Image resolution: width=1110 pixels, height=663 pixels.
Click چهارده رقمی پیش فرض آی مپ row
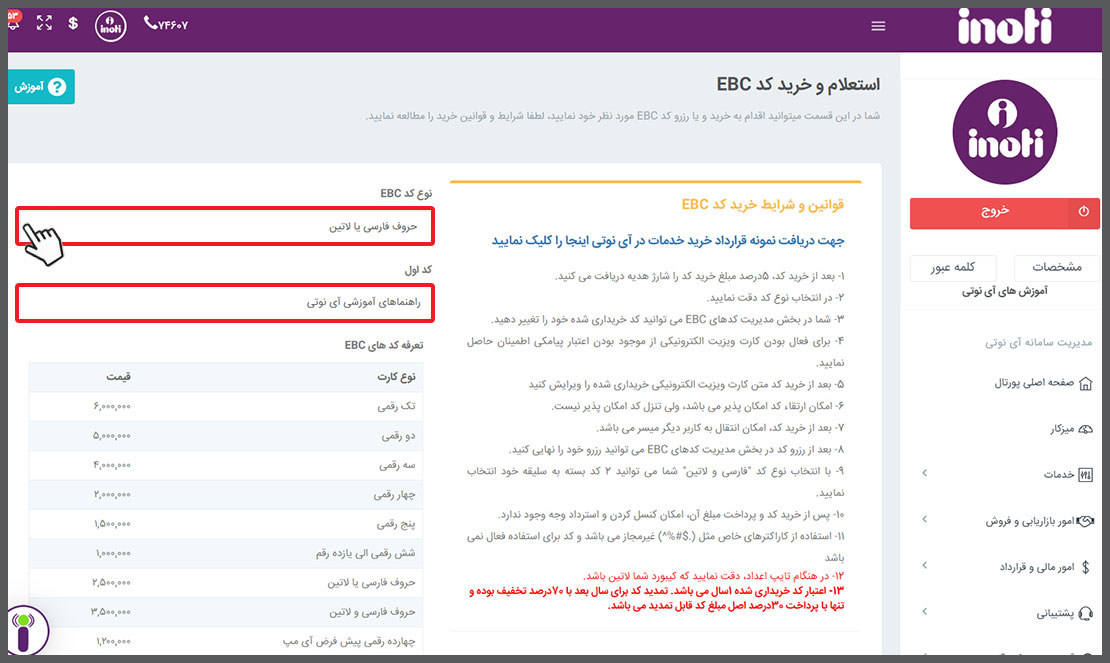pos(226,641)
